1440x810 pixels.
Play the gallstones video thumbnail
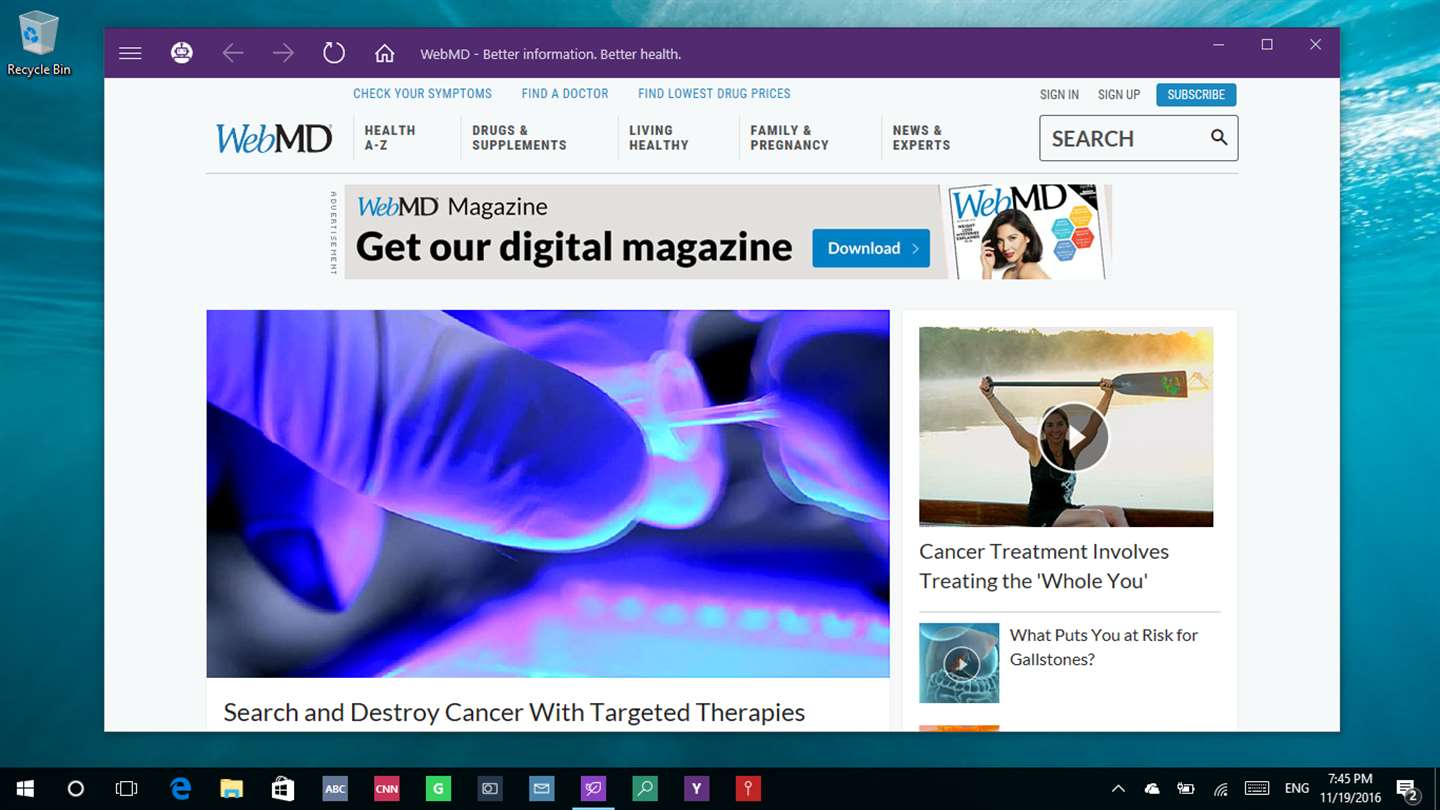pyautogui.click(x=961, y=663)
